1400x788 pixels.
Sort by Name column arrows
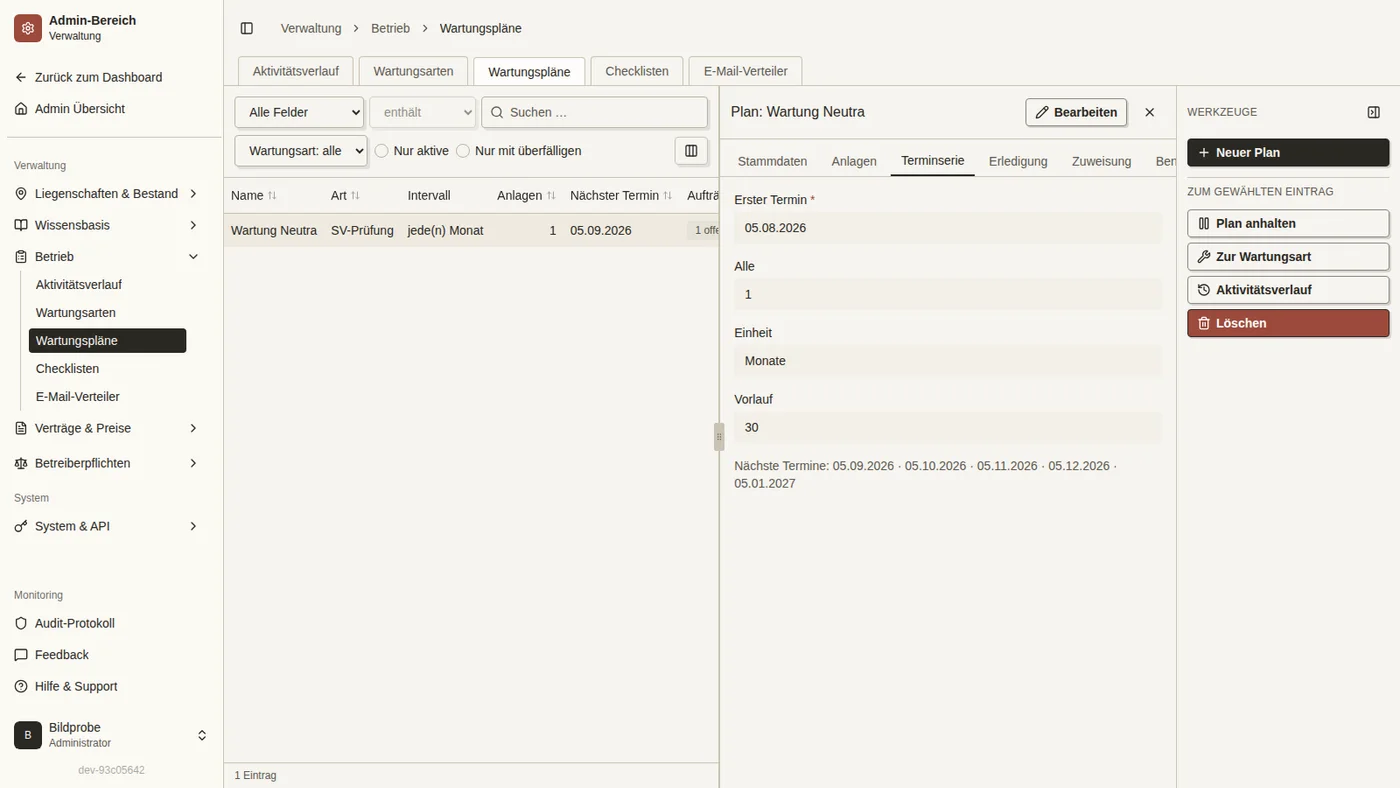click(272, 196)
